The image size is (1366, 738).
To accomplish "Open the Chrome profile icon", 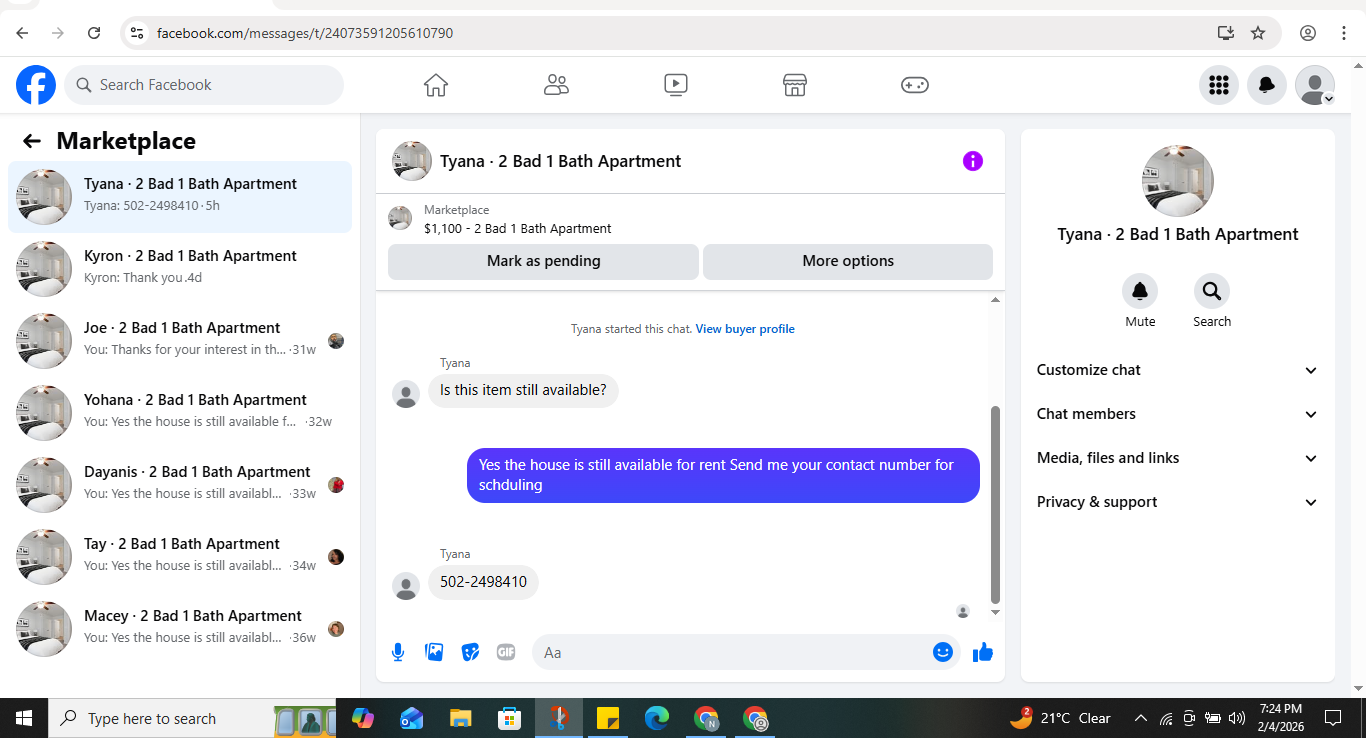I will coord(1308,33).
